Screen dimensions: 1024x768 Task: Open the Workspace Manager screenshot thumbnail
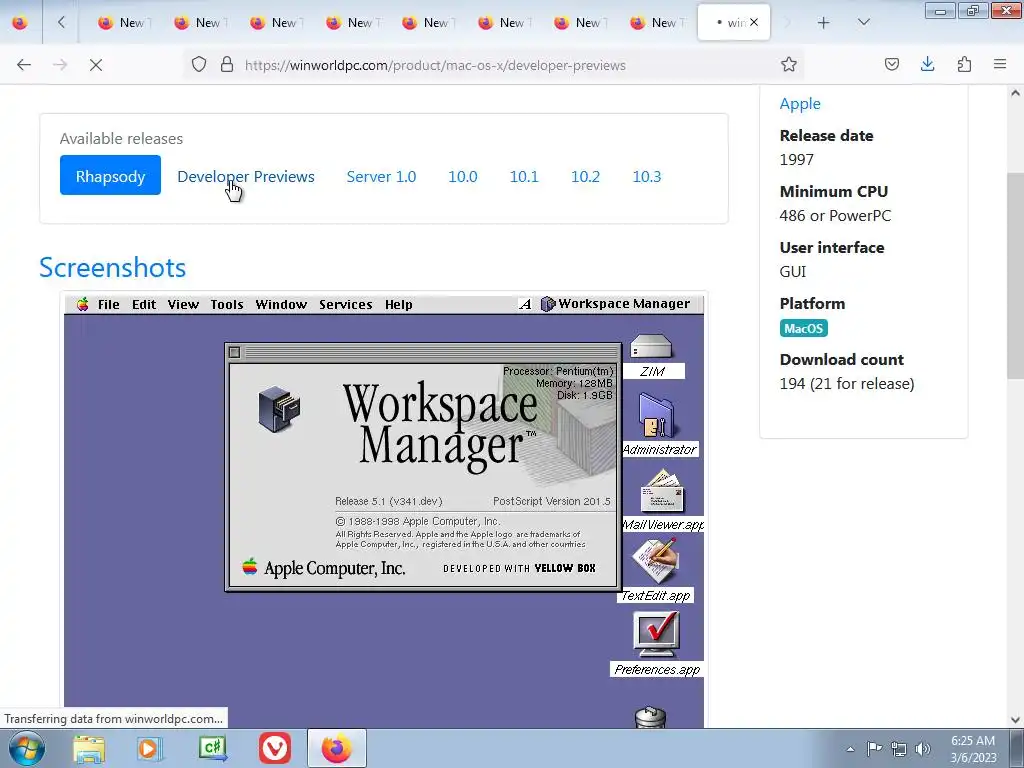[x=384, y=509]
